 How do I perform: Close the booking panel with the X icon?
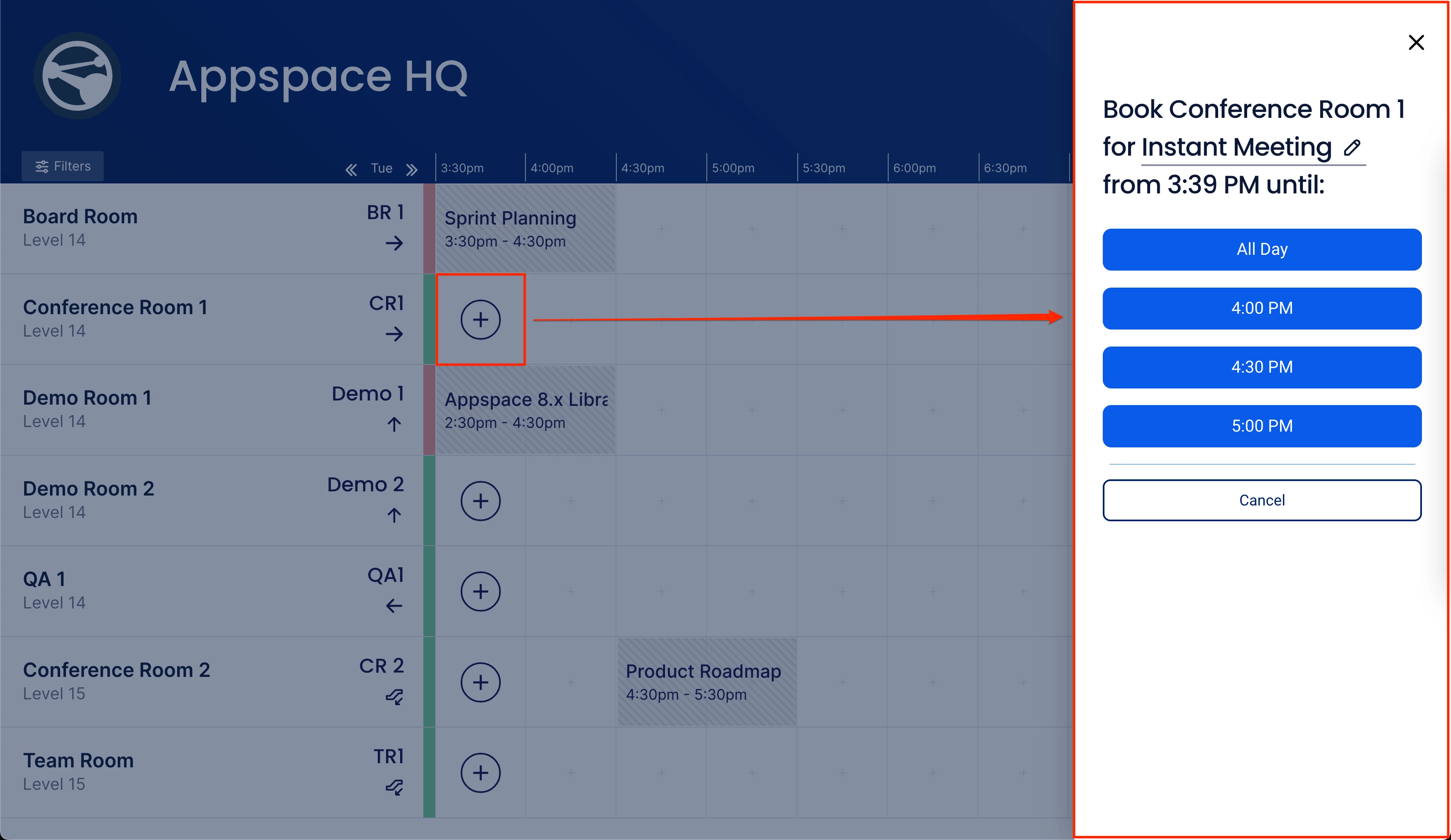coord(1416,42)
